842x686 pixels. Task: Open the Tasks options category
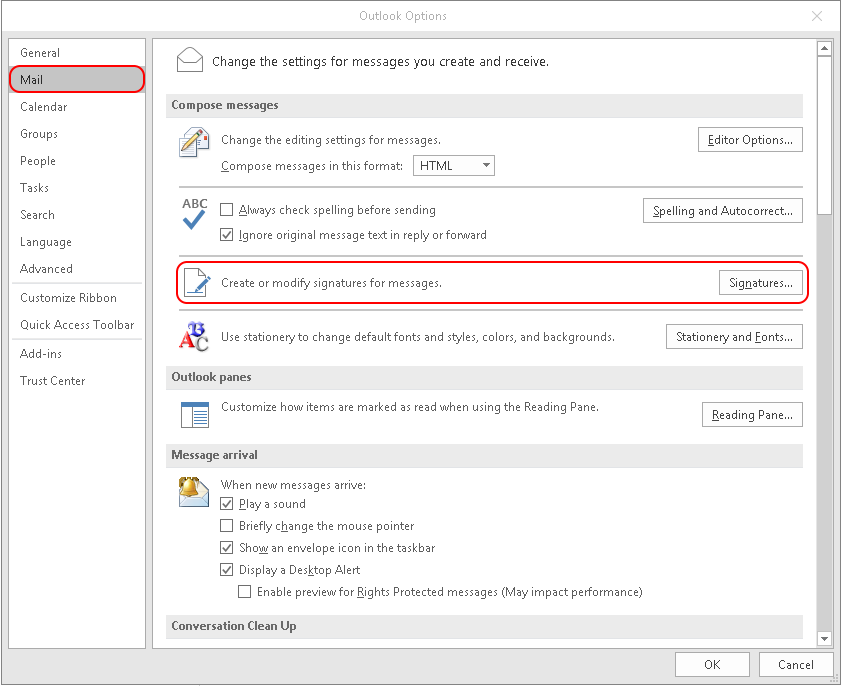click(x=77, y=187)
